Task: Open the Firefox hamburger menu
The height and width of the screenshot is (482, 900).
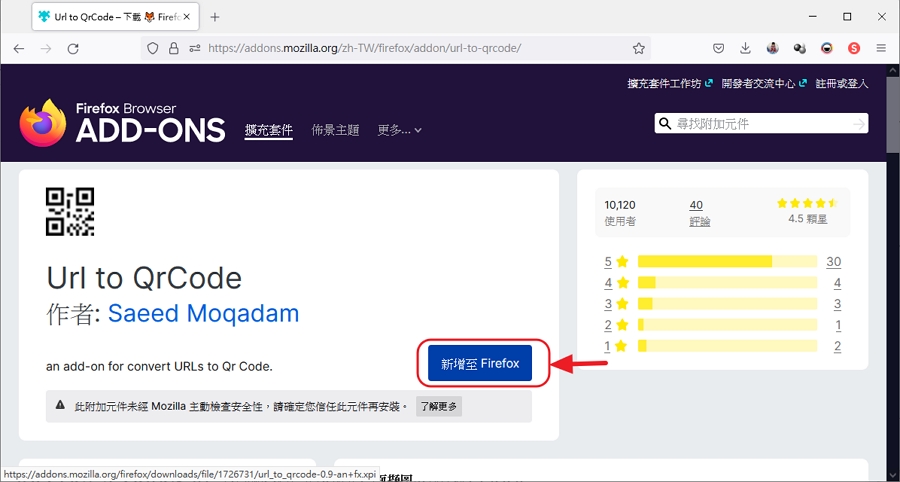Action: coord(881,49)
